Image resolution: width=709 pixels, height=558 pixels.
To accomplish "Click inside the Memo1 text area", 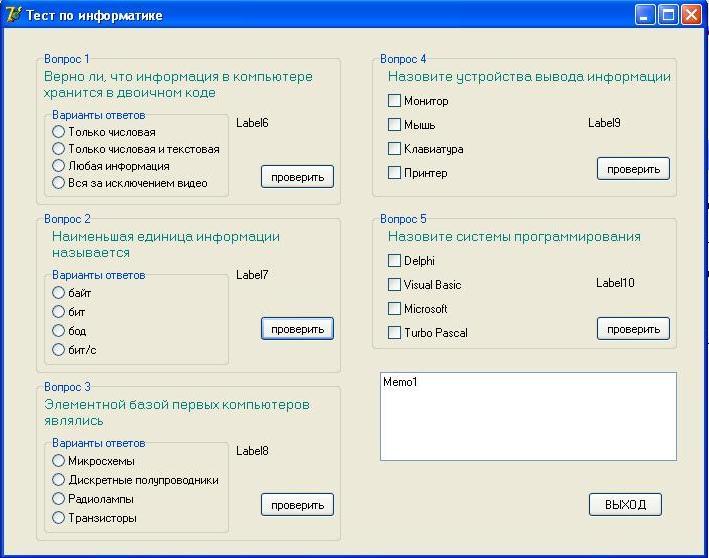I will (529, 416).
